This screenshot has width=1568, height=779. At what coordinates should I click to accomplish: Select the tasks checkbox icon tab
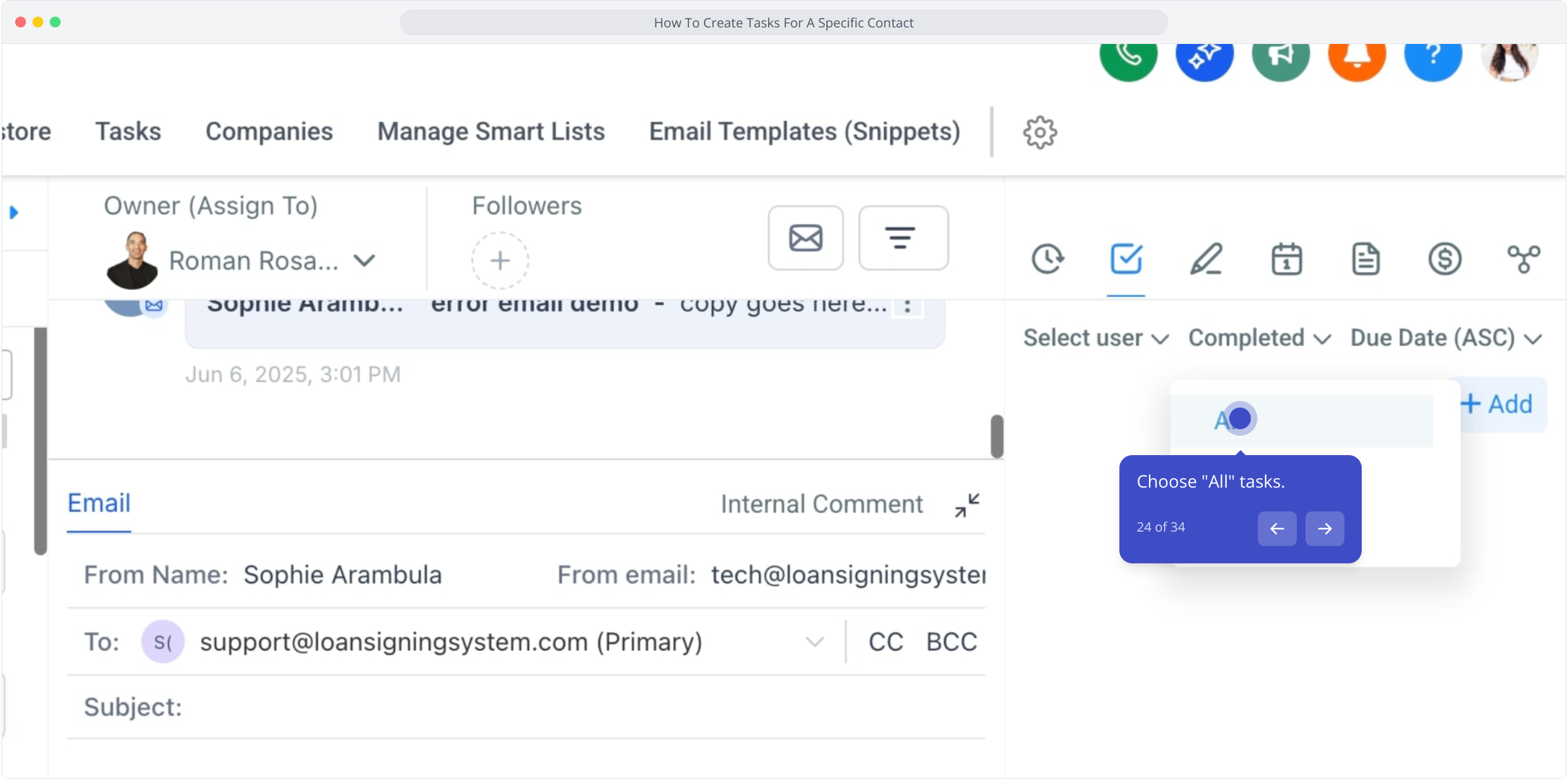[x=1126, y=259]
